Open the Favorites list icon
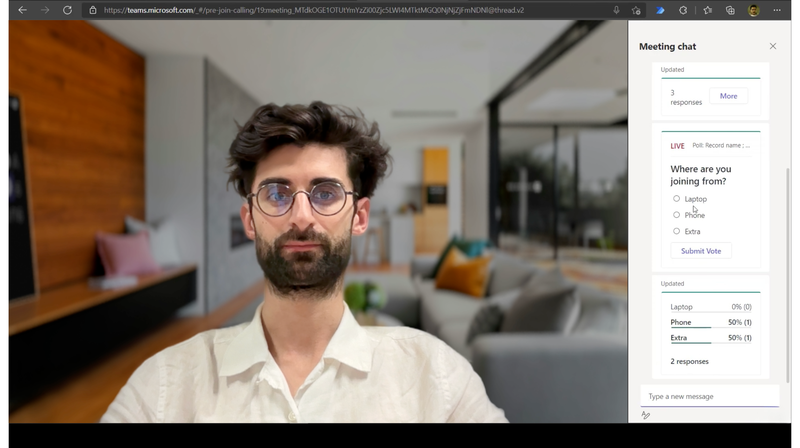 pos(708,10)
